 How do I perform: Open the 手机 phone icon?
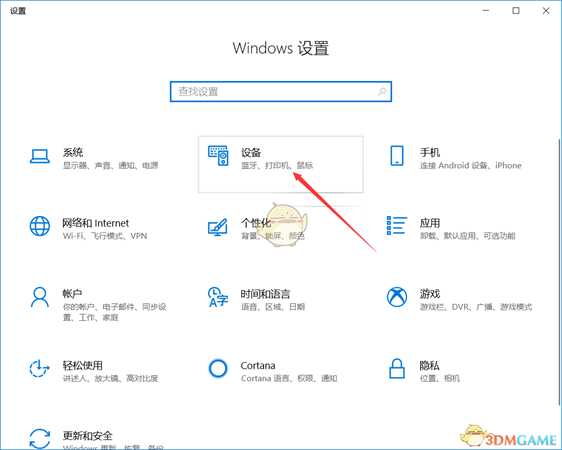pos(397,155)
